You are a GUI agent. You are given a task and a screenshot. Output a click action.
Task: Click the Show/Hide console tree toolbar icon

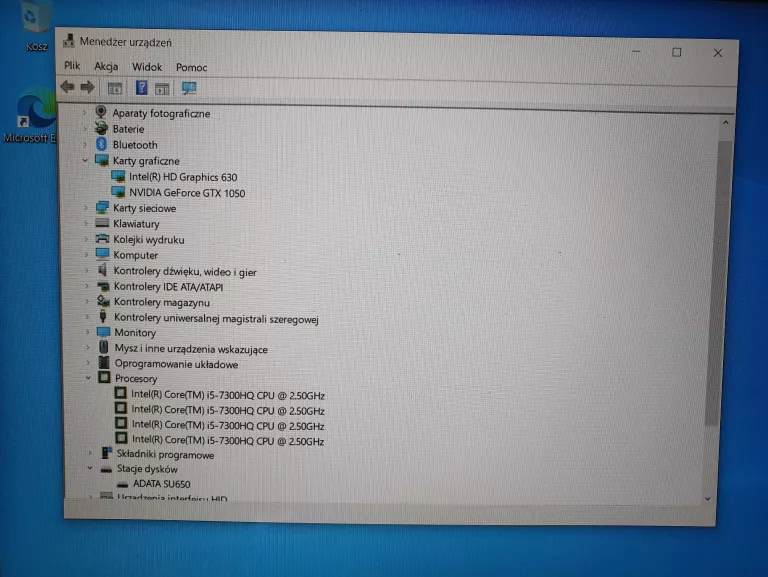click(115, 88)
